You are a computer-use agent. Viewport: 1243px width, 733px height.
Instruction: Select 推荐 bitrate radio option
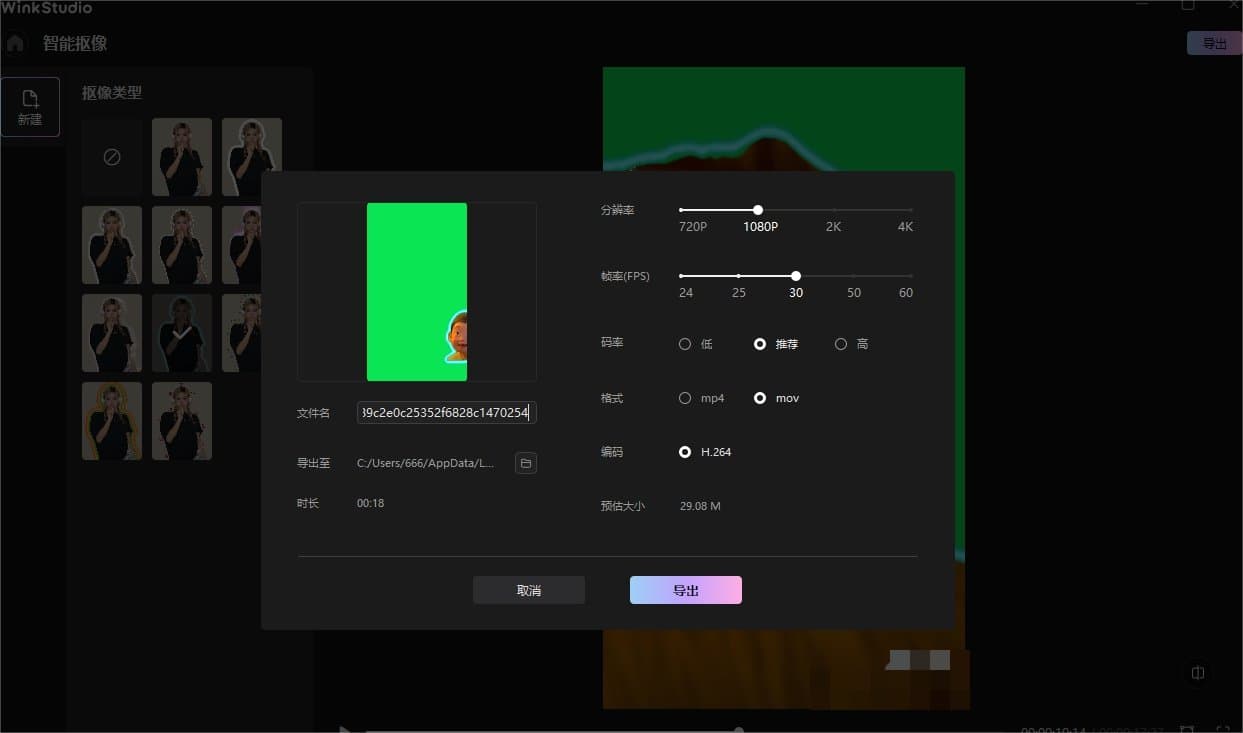(x=760, y=344)
